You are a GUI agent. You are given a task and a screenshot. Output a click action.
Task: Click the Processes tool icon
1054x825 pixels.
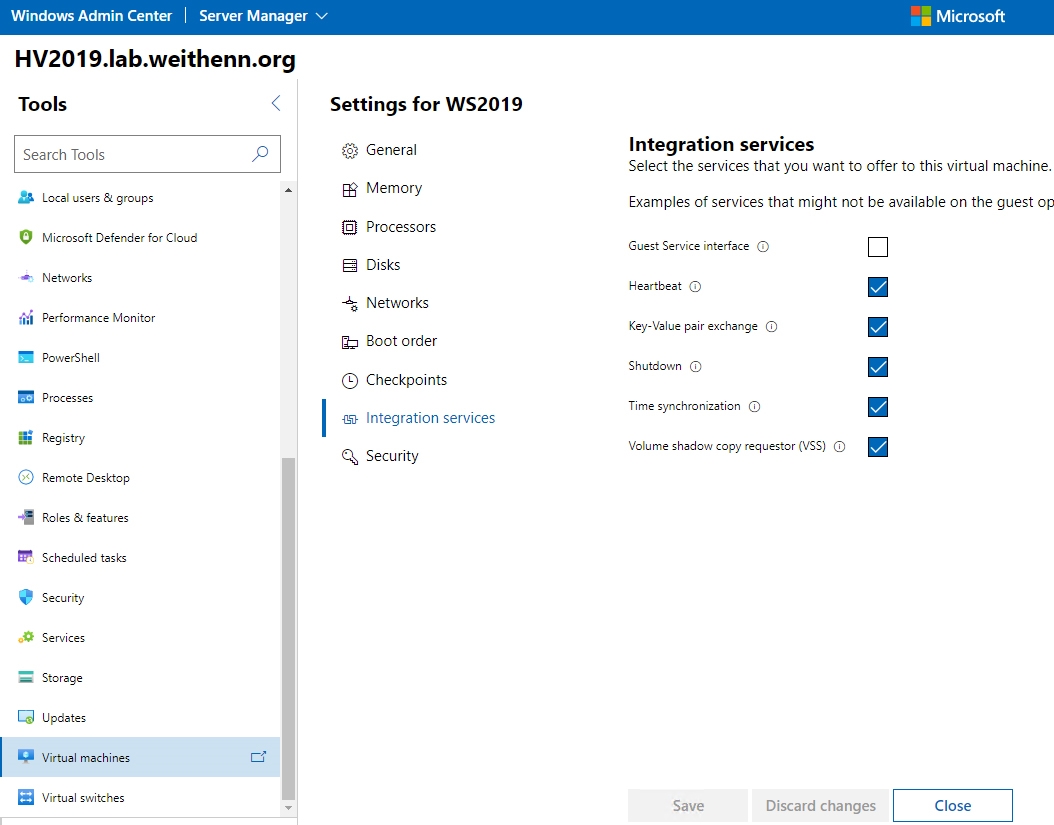26,397
